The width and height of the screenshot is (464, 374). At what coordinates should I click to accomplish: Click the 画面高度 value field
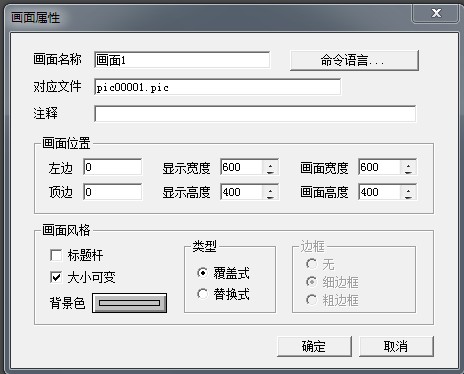coord(380,192)
